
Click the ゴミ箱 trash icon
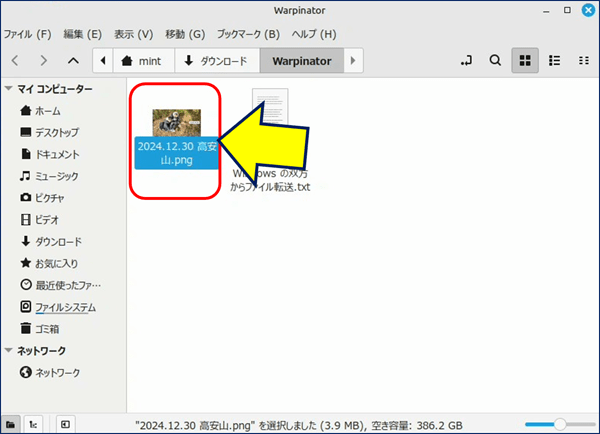click(x=26, y=328)
